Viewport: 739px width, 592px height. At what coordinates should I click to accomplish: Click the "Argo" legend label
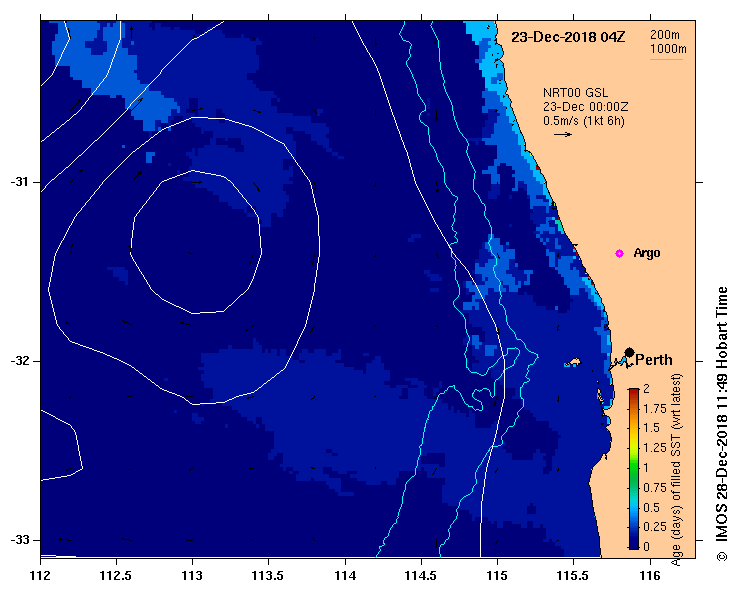point(647,253)
